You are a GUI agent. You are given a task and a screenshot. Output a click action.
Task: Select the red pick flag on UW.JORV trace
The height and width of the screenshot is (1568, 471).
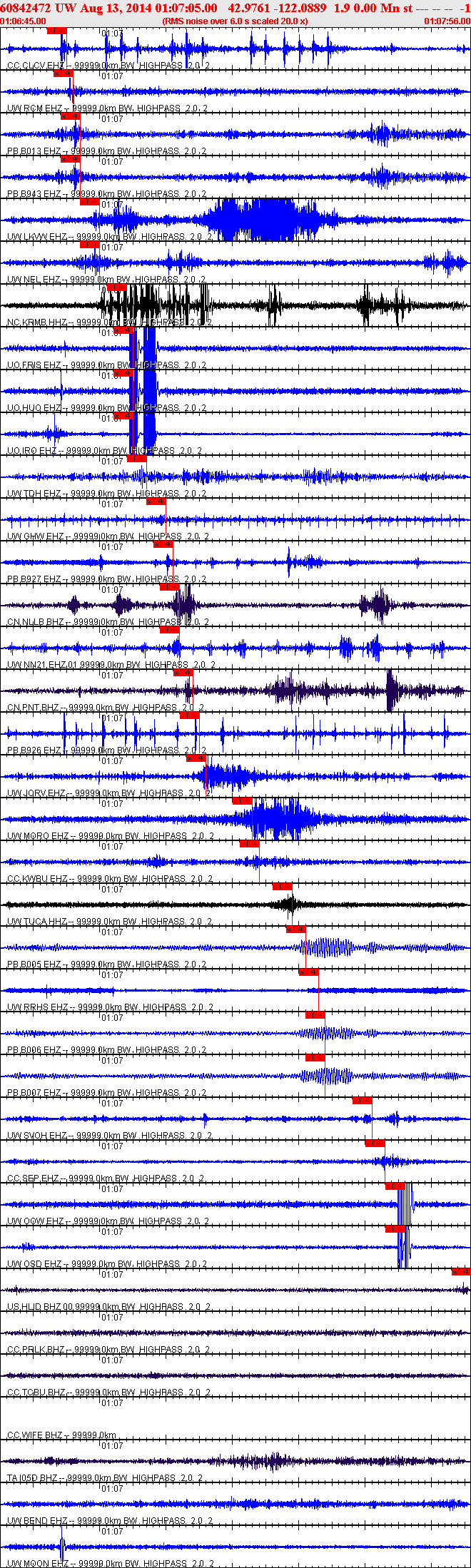click(196, 758)
